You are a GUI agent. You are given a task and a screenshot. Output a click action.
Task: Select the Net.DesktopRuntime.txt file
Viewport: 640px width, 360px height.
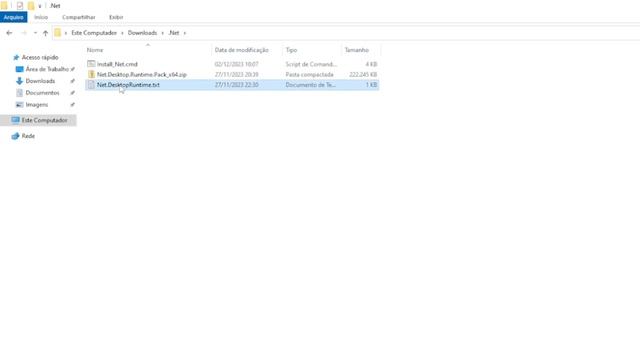point(128,85)
